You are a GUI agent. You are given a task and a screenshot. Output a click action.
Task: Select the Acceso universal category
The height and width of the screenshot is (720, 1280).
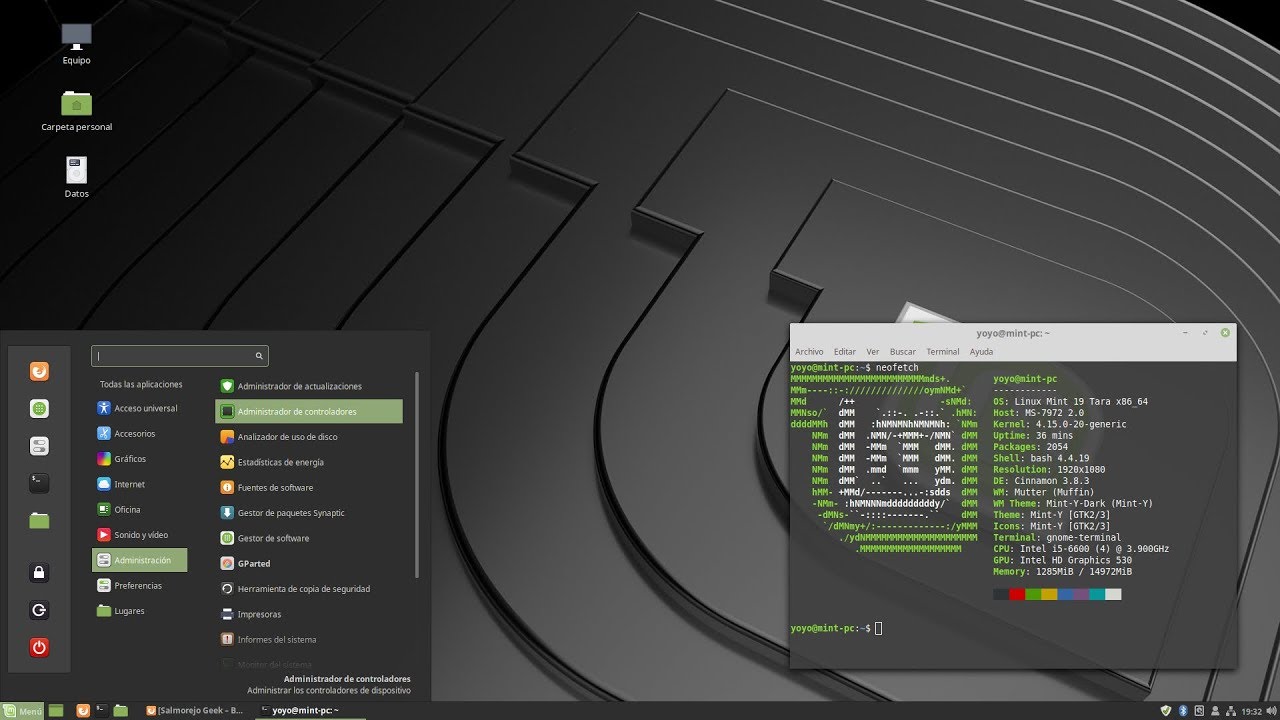[139, 408]
